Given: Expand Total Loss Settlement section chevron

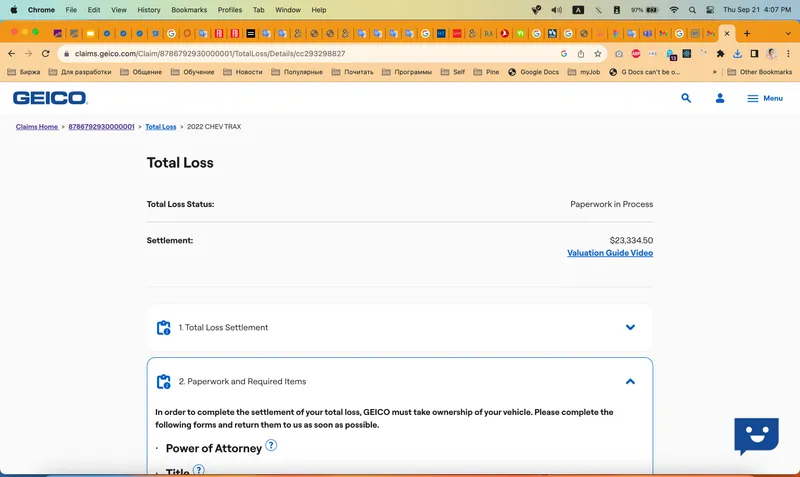Looking at the screenshot, I should point(630,327).
